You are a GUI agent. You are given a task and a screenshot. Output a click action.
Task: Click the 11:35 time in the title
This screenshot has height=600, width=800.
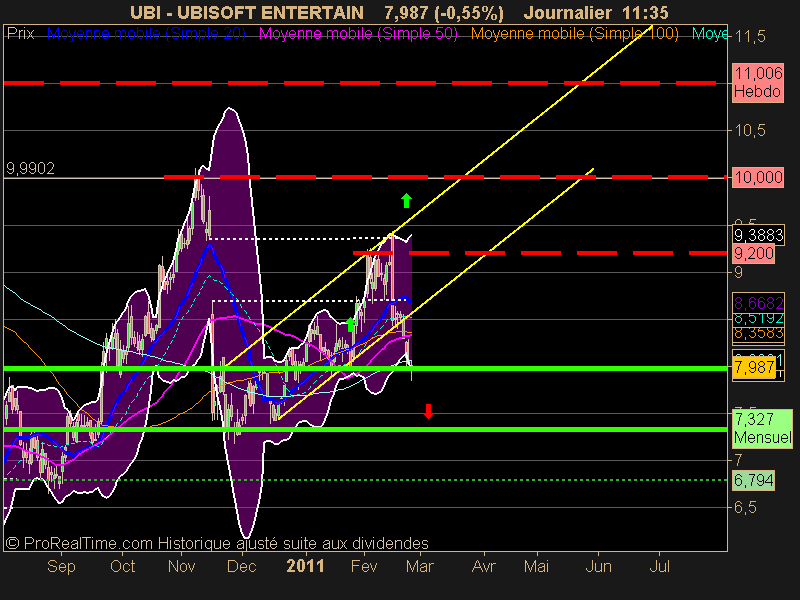(645, 12)
